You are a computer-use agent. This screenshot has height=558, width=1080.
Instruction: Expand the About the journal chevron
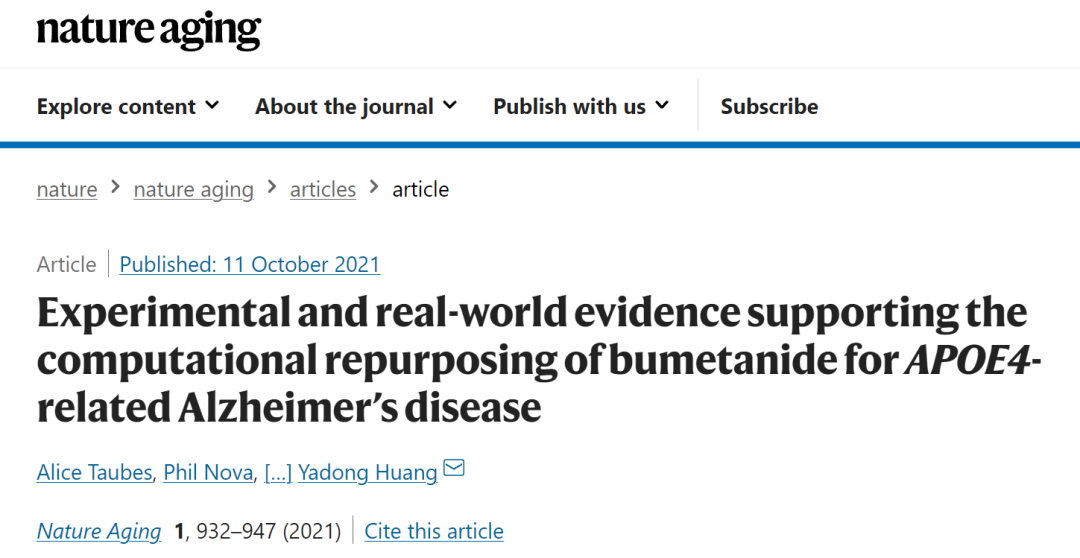[450, 105]
